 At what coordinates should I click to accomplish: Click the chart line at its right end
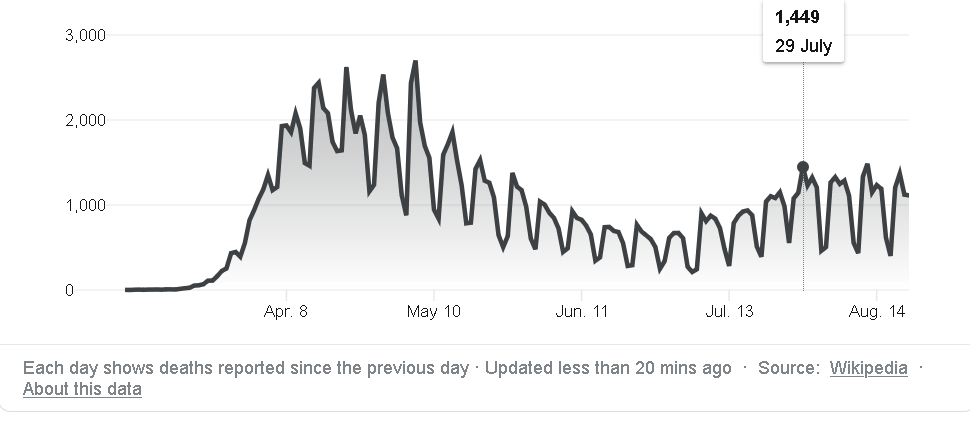907,195
